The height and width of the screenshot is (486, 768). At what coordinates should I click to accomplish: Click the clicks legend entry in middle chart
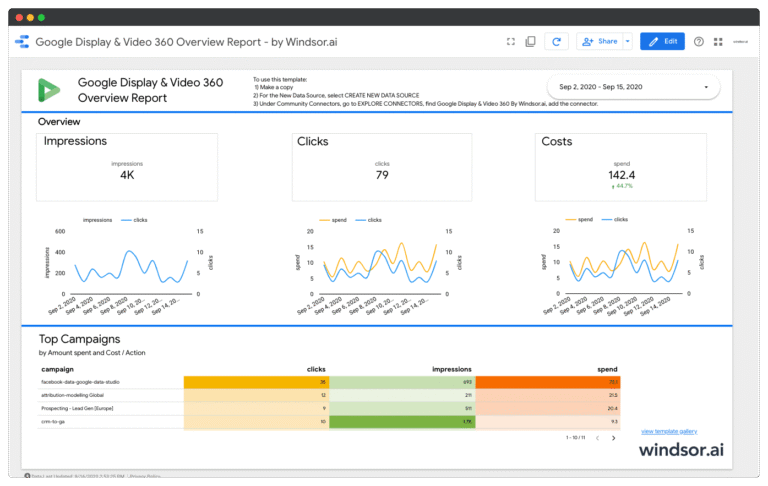(369, 220)
